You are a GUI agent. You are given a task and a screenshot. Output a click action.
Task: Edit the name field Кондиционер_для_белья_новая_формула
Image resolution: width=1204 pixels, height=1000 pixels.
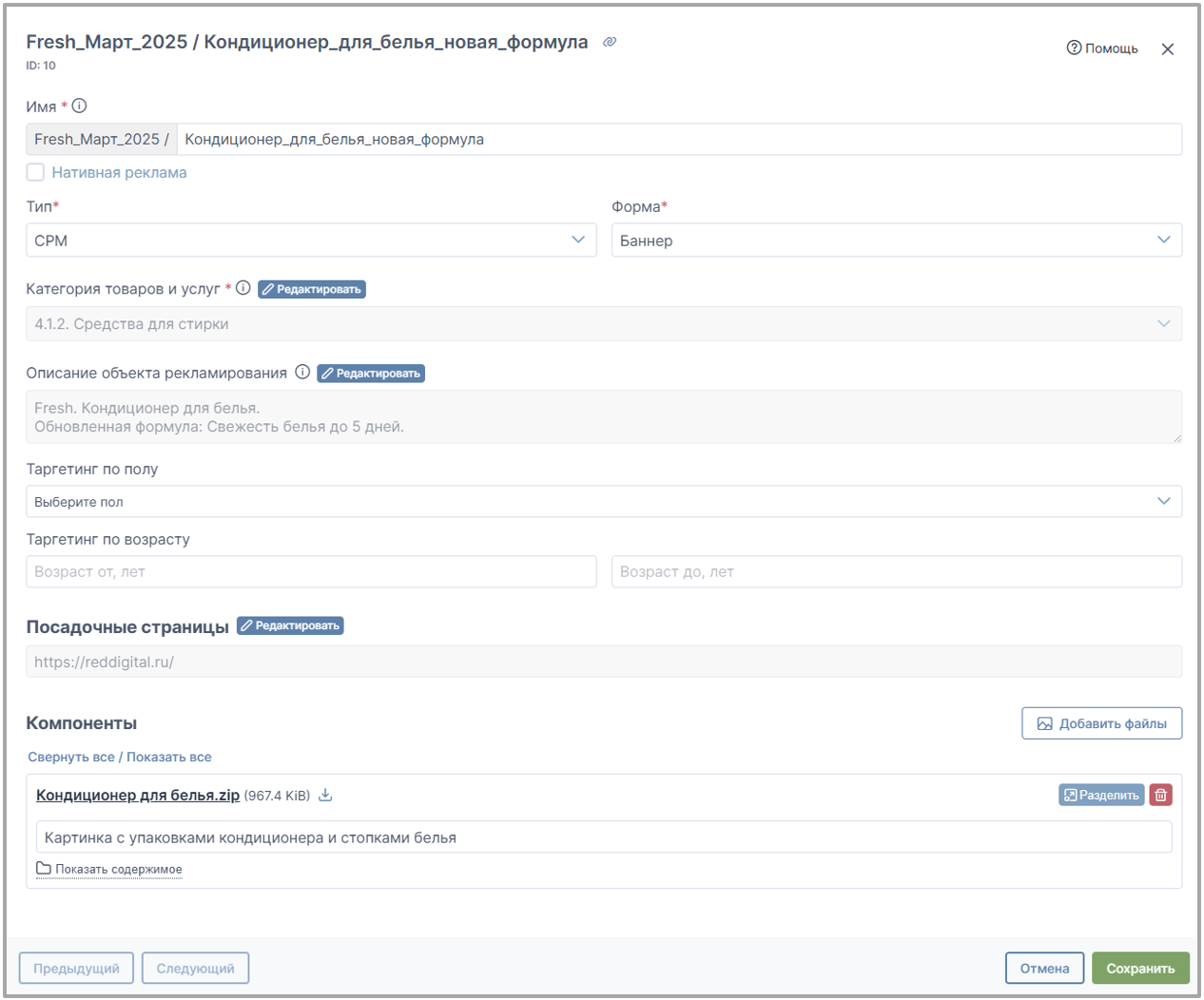679,139
